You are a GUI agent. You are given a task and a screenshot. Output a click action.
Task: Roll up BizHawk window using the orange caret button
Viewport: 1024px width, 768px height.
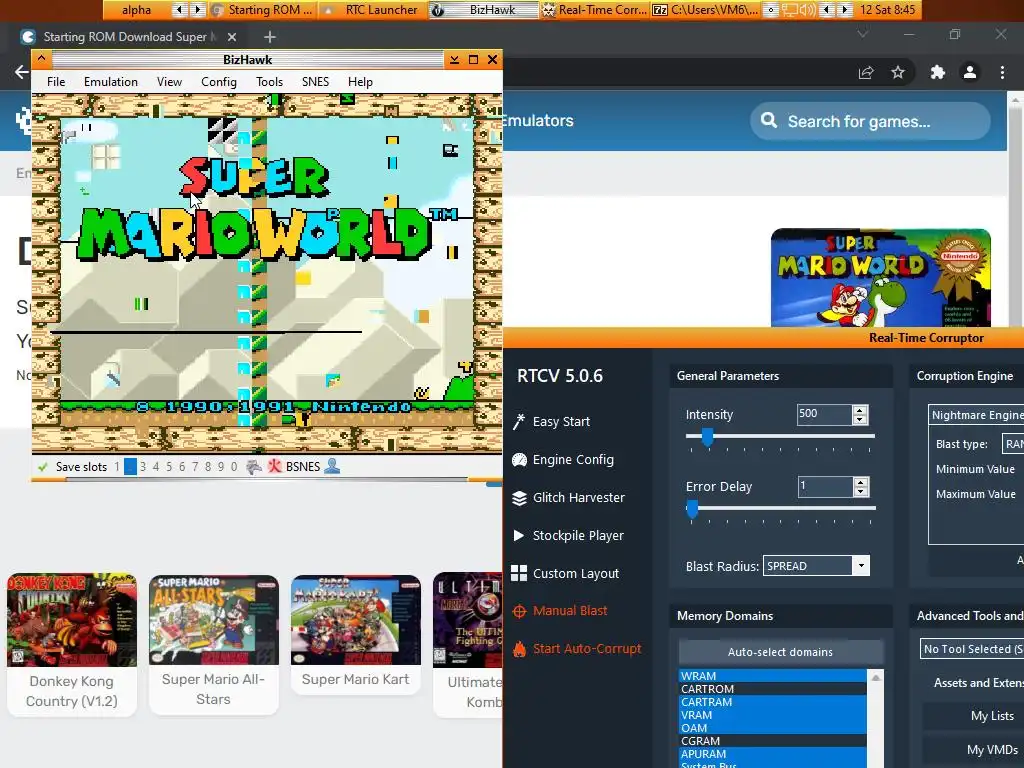pyautogui.click(x=41, y=59)
